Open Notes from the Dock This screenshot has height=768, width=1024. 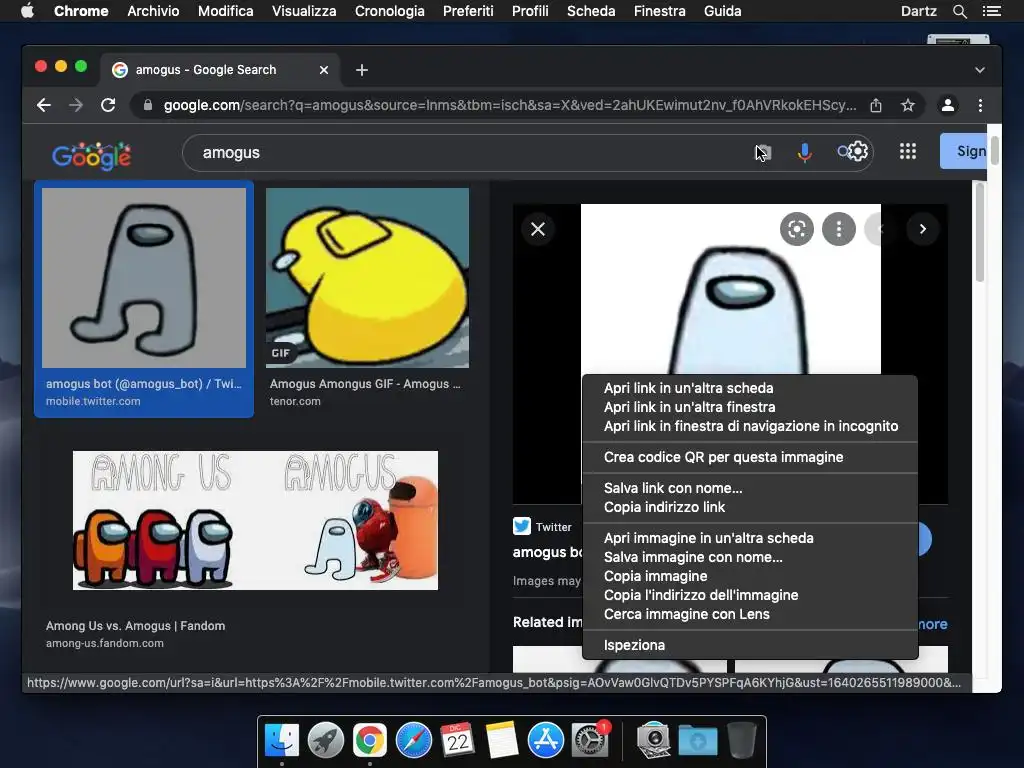click(x=502, y=741)
